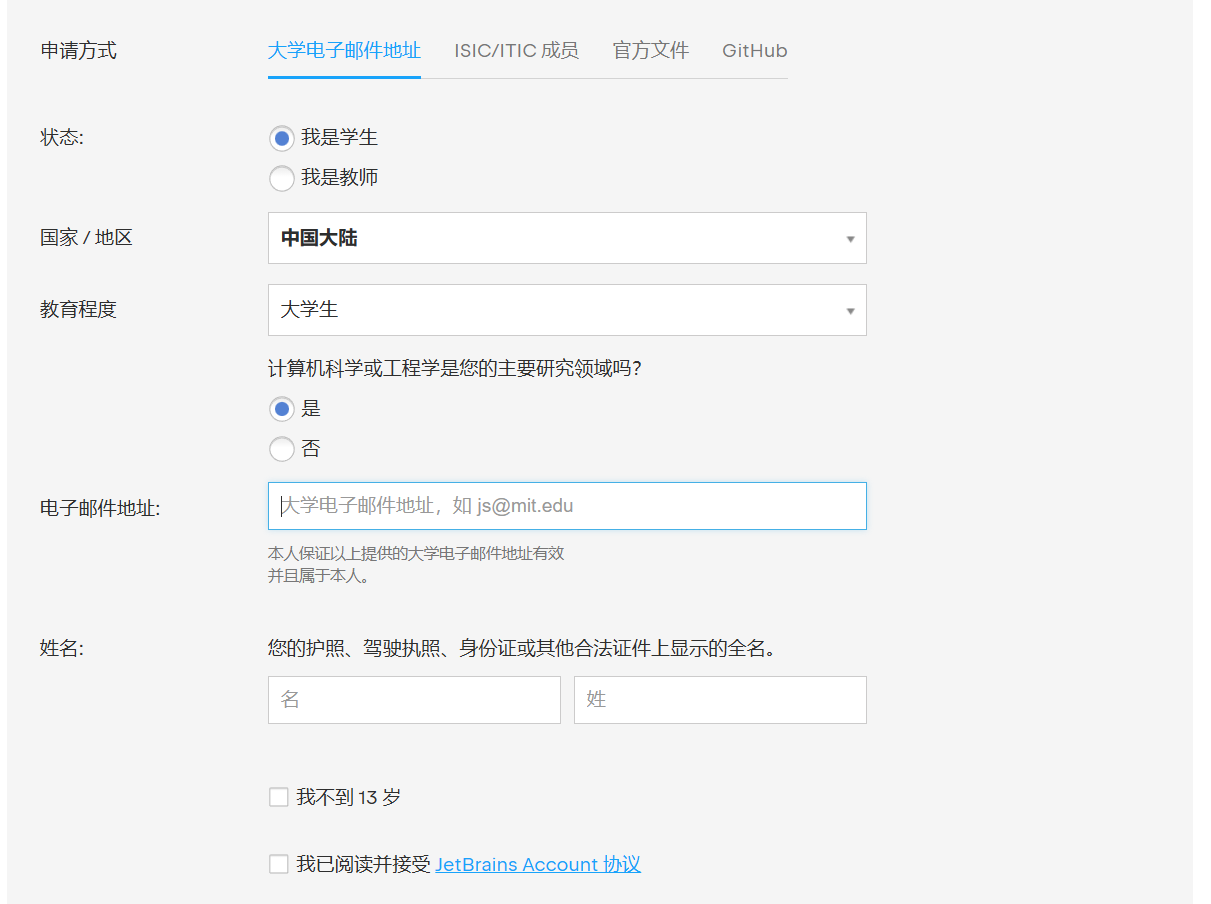The height and width of the screenshot is (904, 1211).
Task: Switch to the ISIC/ITIC 成员 tab
Action: 516,51
